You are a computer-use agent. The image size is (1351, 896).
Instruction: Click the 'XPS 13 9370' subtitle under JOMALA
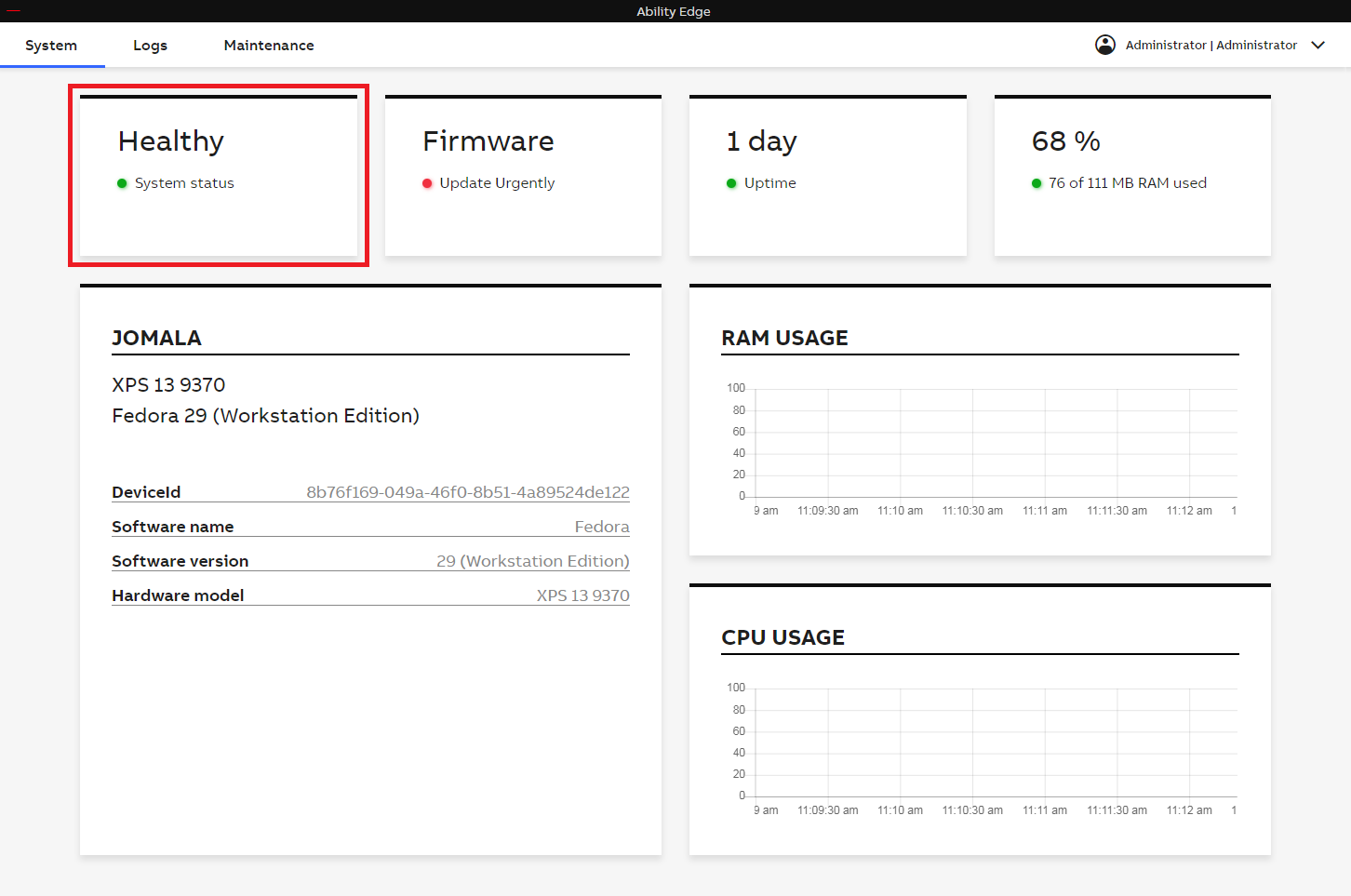coord(168,385)
